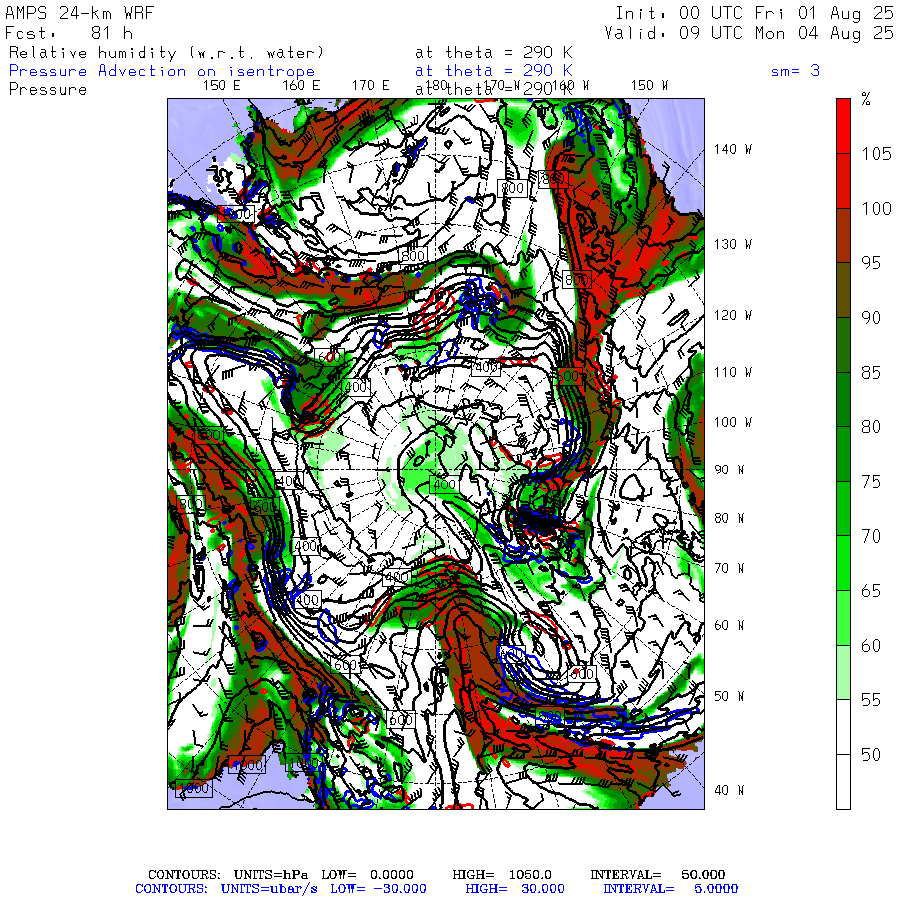This screenshot has width=900, height=900.
Task: Click the "%" unit above the color bar
Action: [x=866, y=99]
